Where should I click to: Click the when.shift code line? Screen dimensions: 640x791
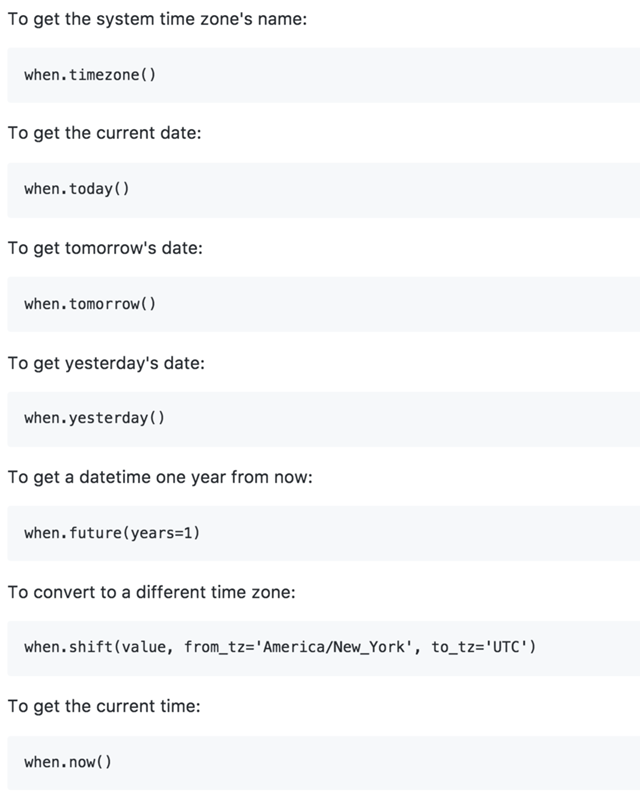click(280, 647)
